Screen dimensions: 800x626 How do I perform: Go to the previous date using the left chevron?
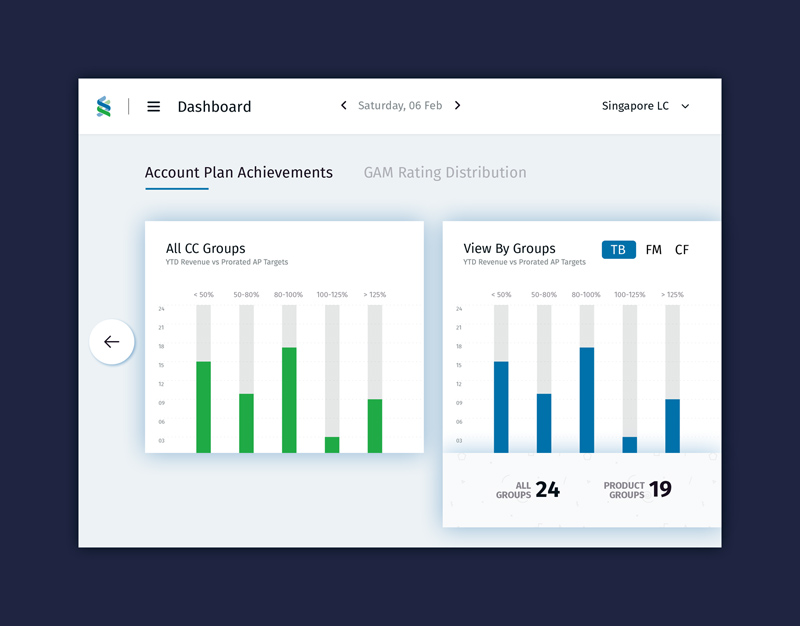coord(343,105)
